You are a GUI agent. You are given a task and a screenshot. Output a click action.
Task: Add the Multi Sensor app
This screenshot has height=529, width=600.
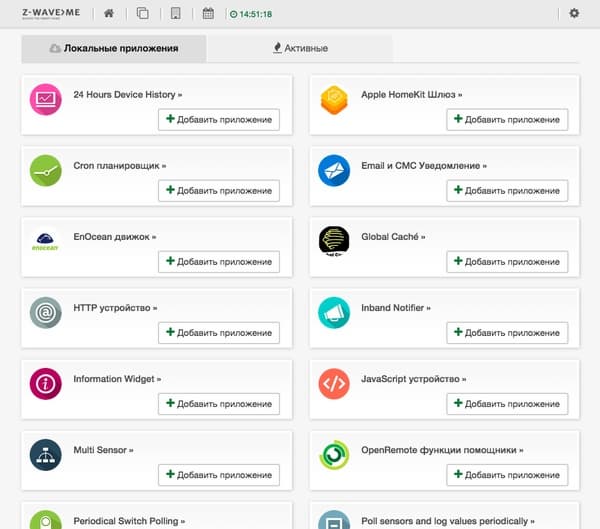point(219,475)
